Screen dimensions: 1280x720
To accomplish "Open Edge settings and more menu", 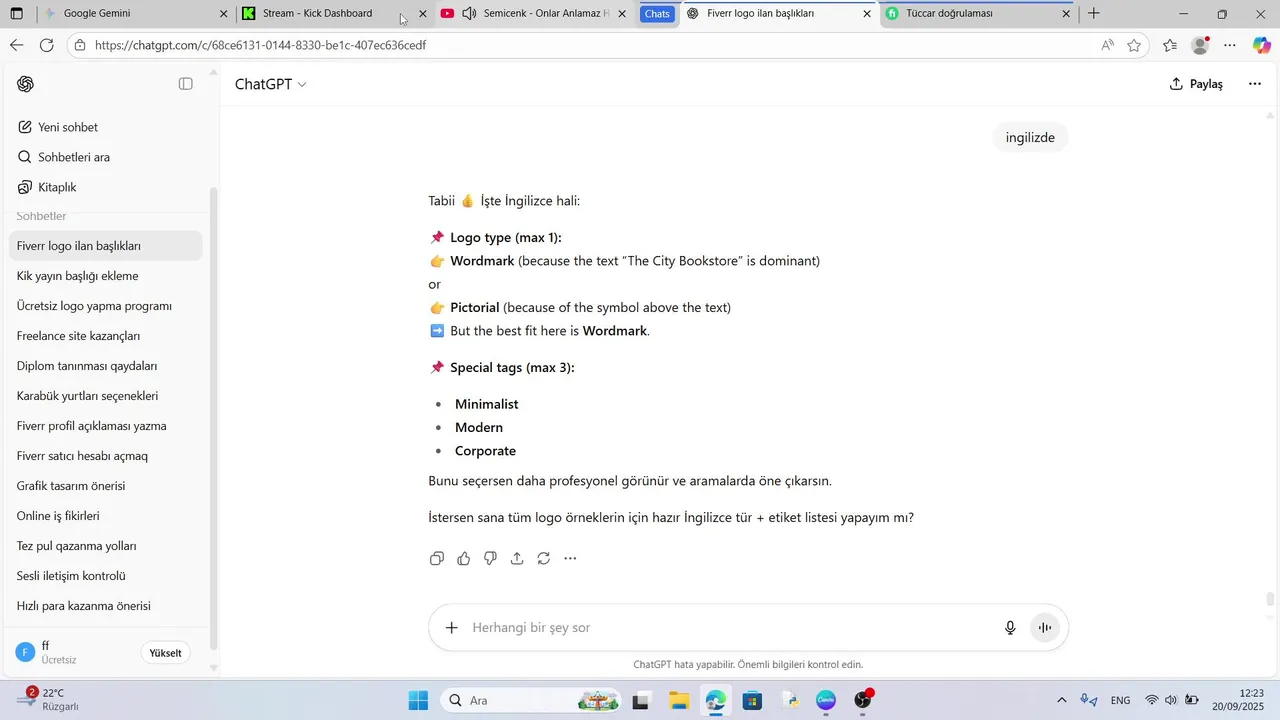I will (x=1230, y=45).
